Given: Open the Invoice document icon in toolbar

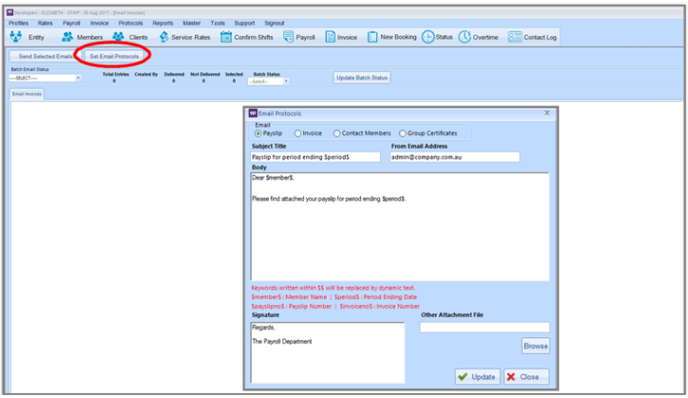Looking at the screenshot, I should (330, 37).
